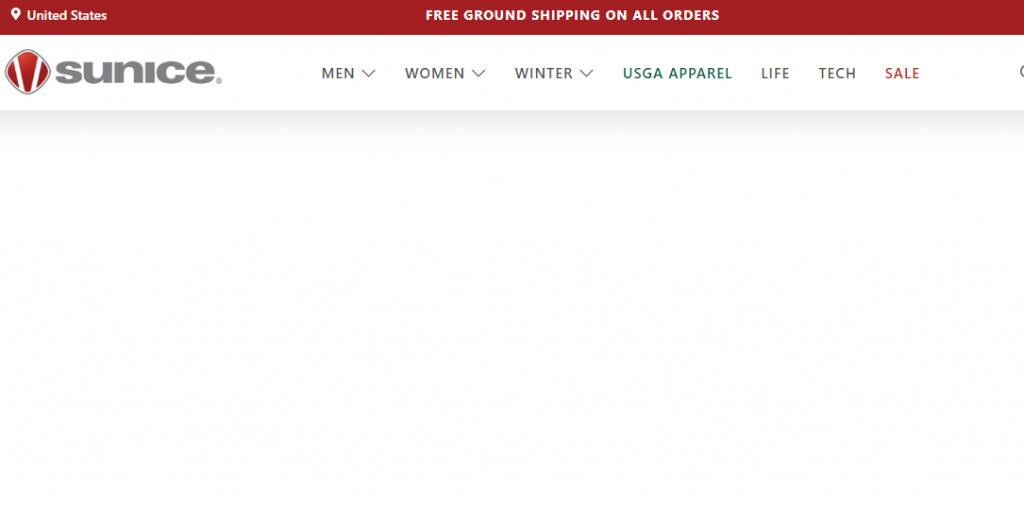Screen dimensions: 1024x506
Task: Click the registered trademark symbol after sunice
Action: pyautogui.click(x=219, y=82)
